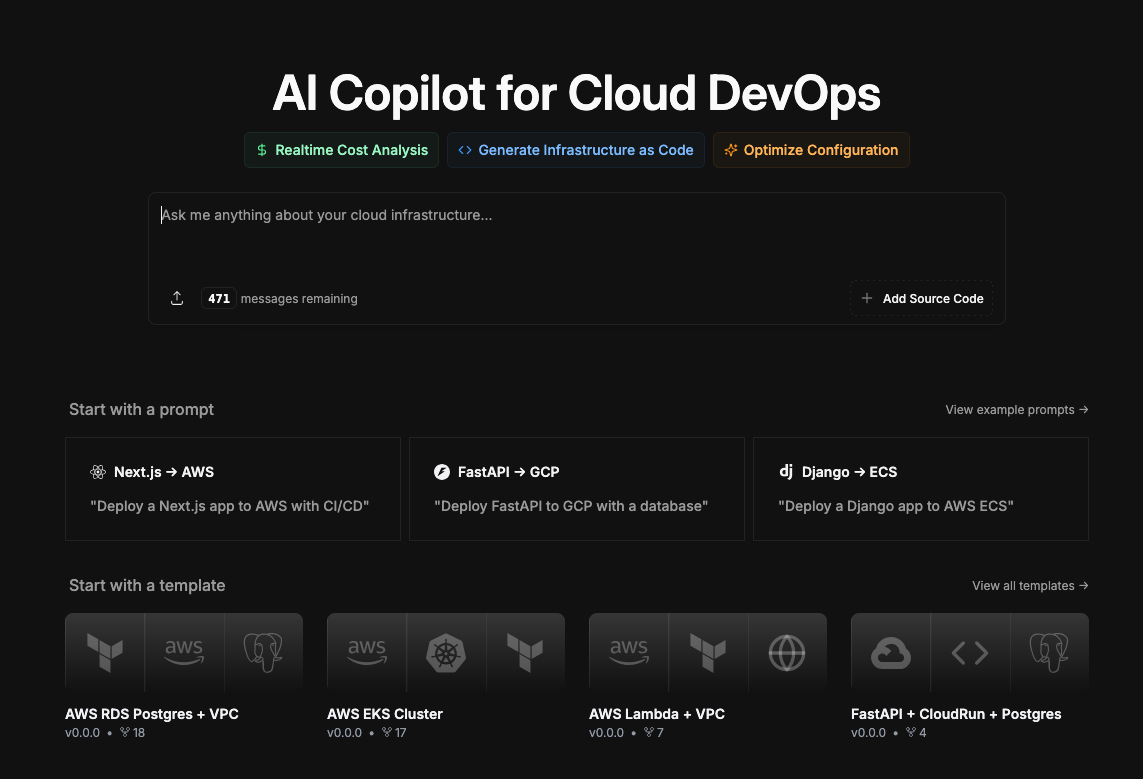Image resolution: width=1143 pixels, height=779 pixels.
Task: Click AWS logo in AWS RDS Postgres template
Action: pyautogui.click(x=184, y=652)
